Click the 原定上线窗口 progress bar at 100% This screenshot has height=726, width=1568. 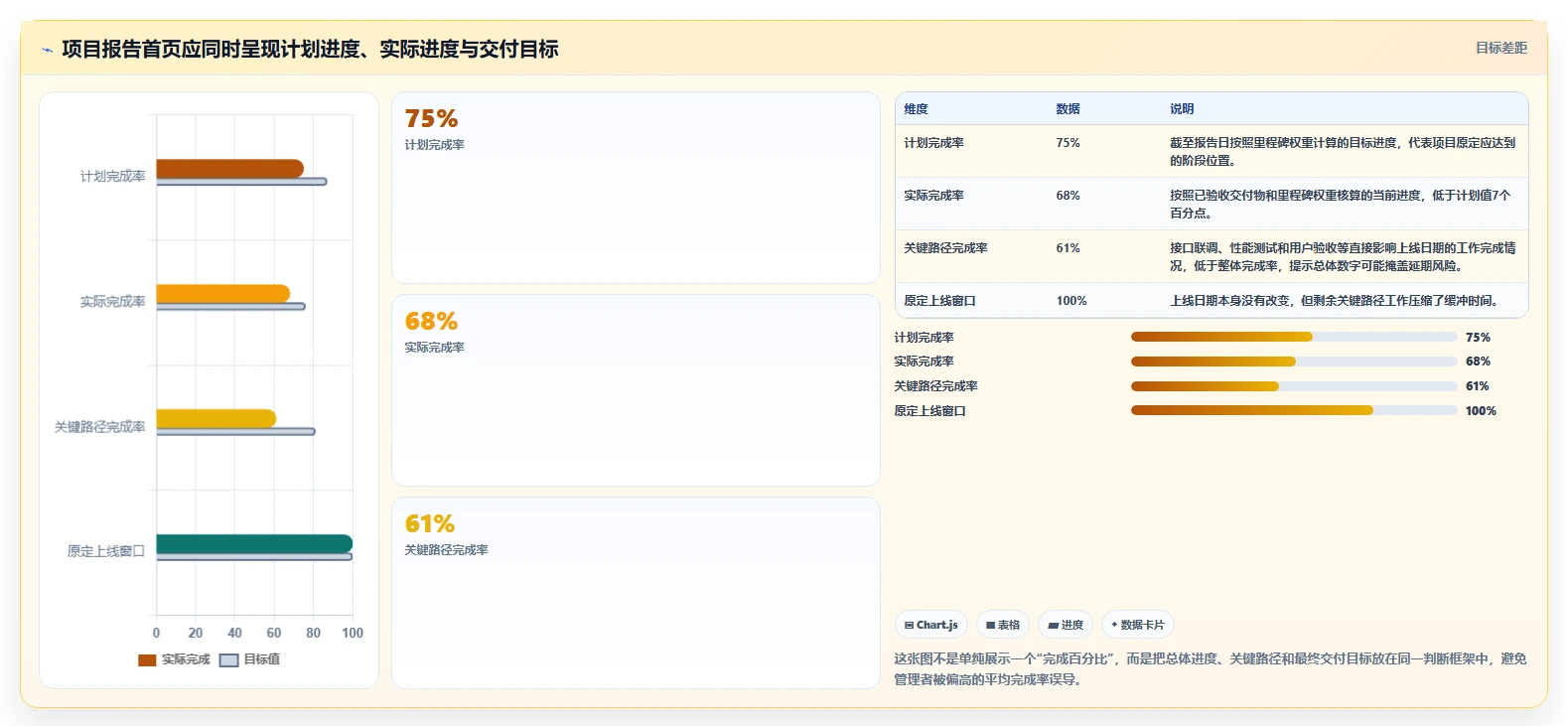pyautogui.click(x=1294, y=410)
